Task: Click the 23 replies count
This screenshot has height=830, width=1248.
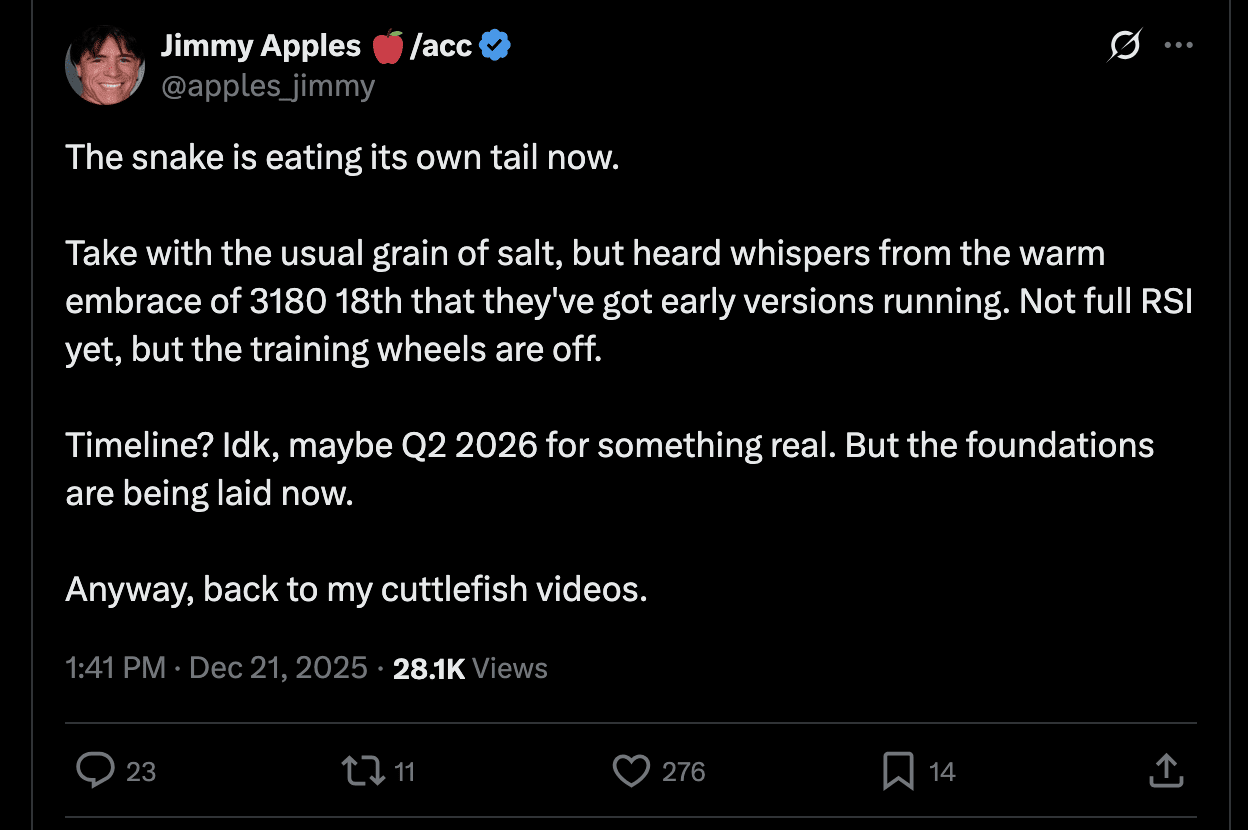Action: pos(141,771)
